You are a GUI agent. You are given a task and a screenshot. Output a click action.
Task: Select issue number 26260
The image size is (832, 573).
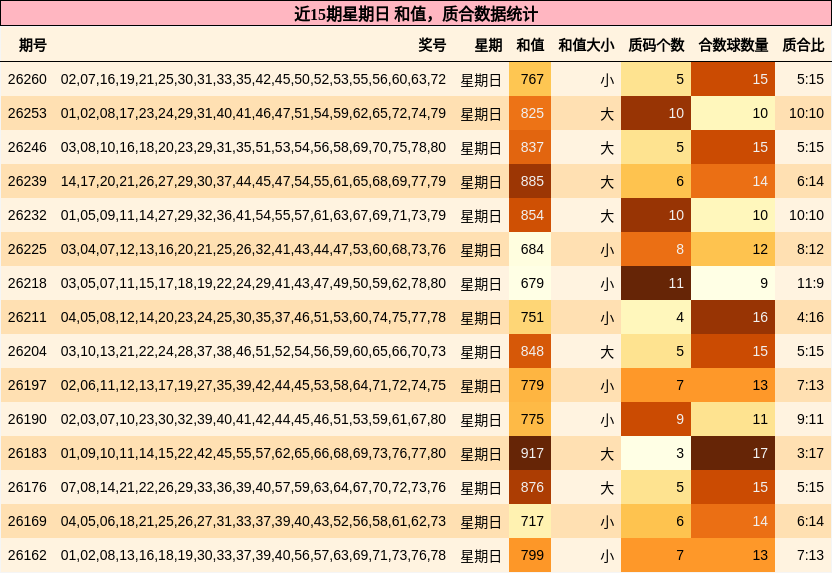[27, 79]
